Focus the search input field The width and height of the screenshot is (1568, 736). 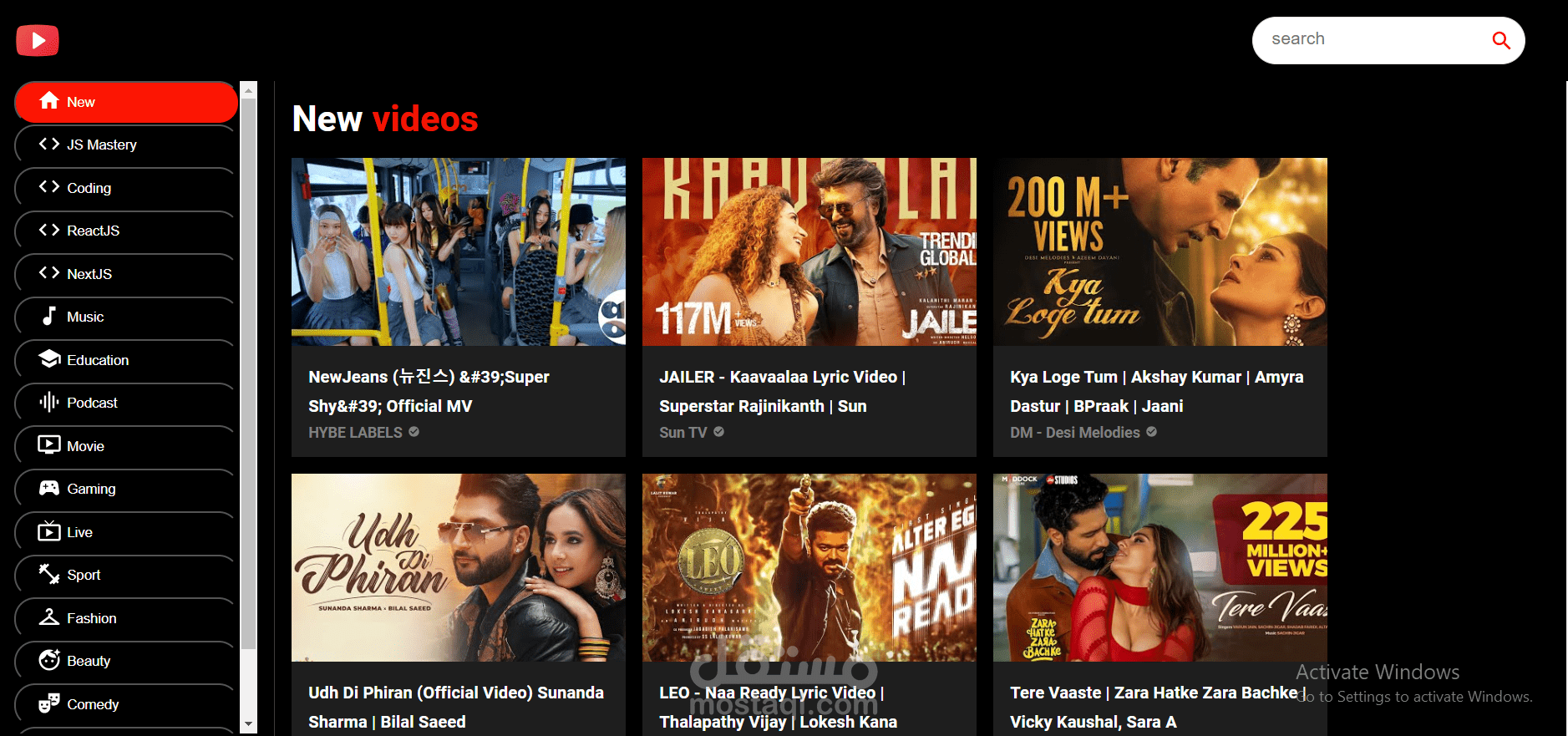(x=1374, y=40)
